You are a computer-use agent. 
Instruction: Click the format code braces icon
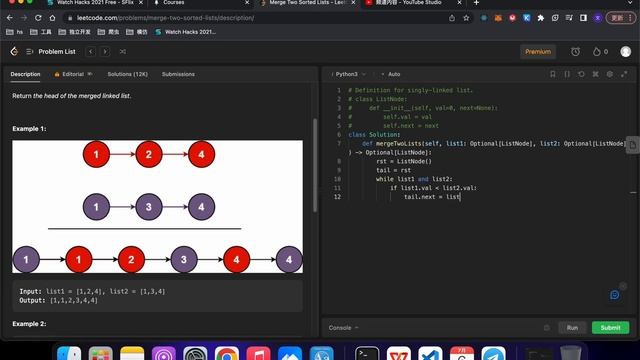(567, 74)
